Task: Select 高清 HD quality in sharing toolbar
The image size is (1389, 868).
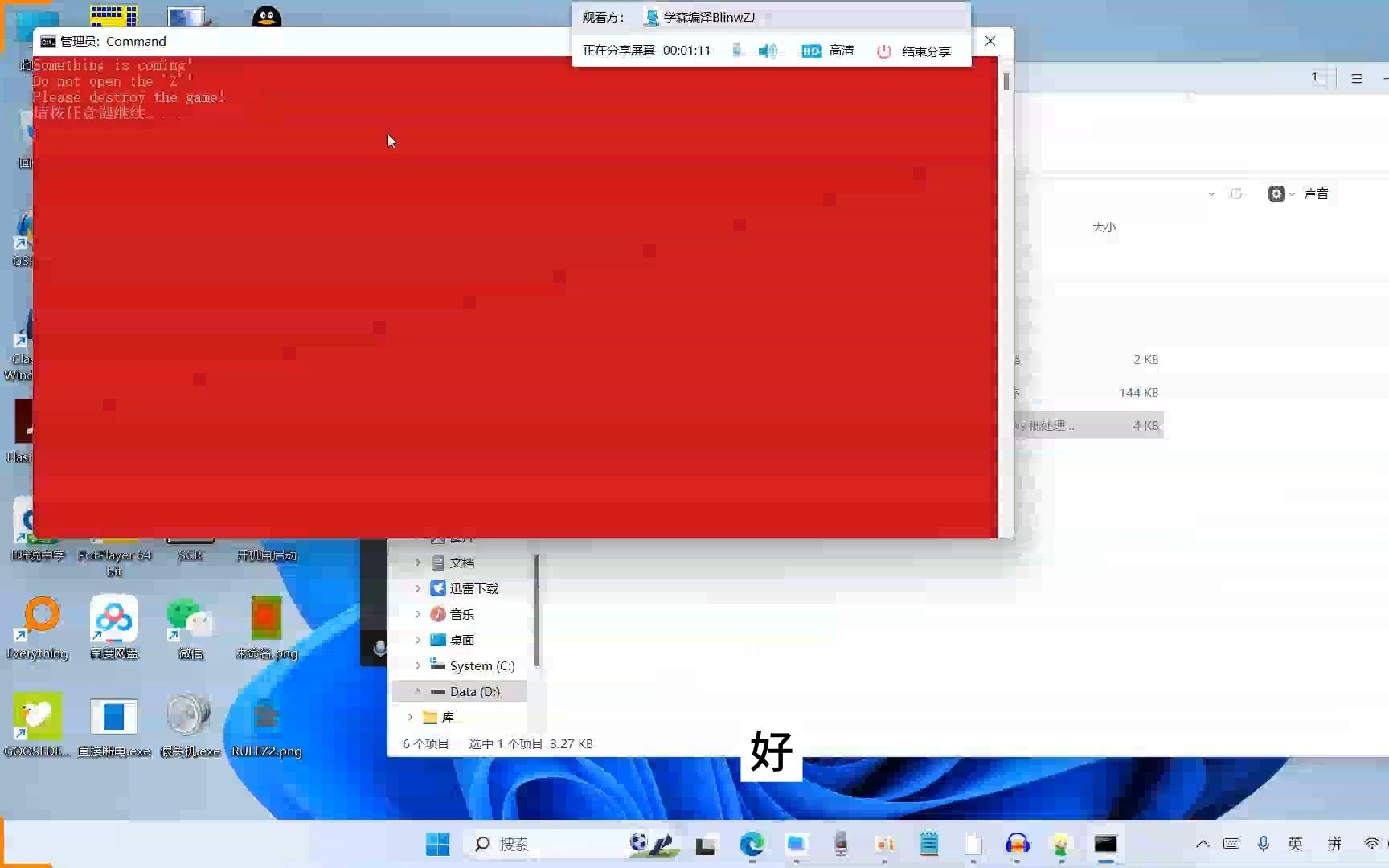Action: 827,51
